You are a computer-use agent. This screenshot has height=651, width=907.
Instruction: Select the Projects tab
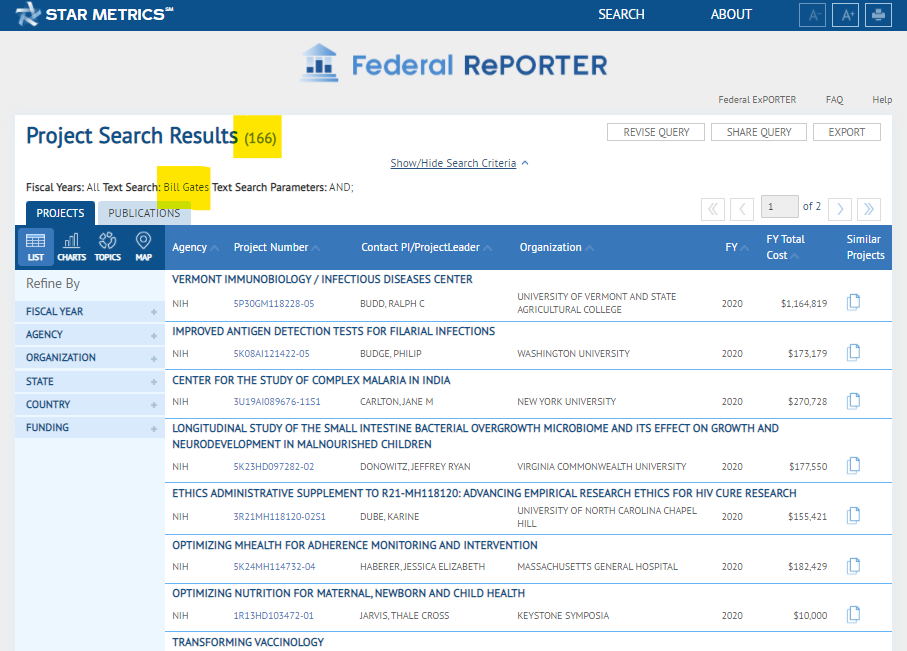[60, 213]
